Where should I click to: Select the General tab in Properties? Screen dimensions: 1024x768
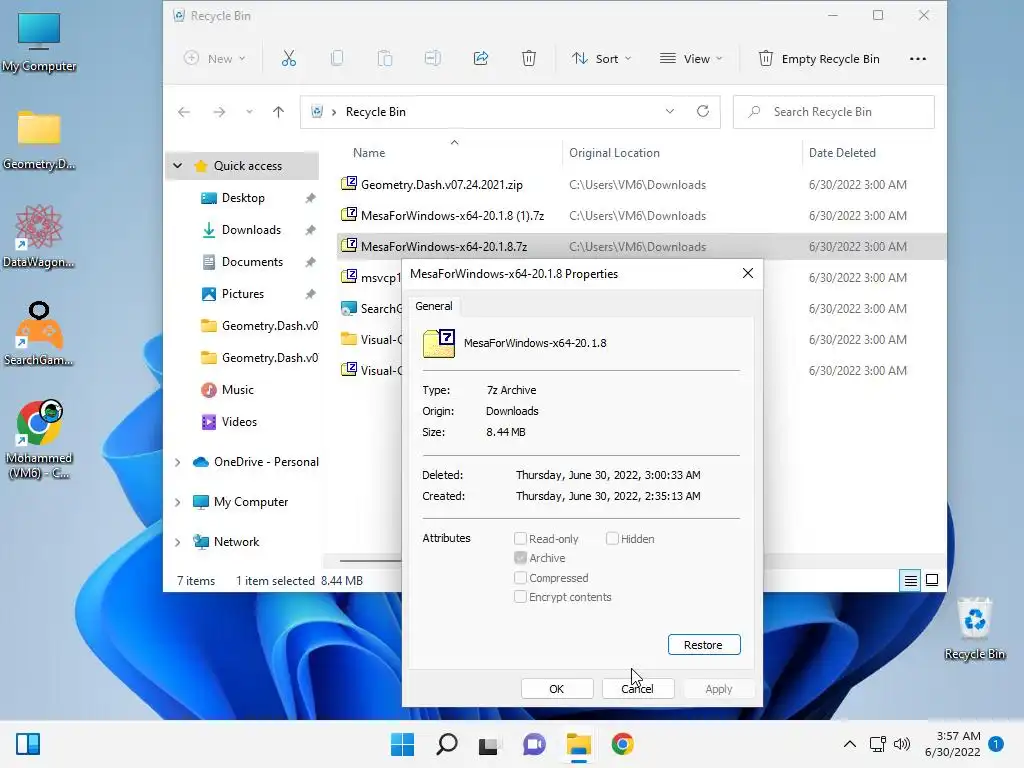(434, 306)
